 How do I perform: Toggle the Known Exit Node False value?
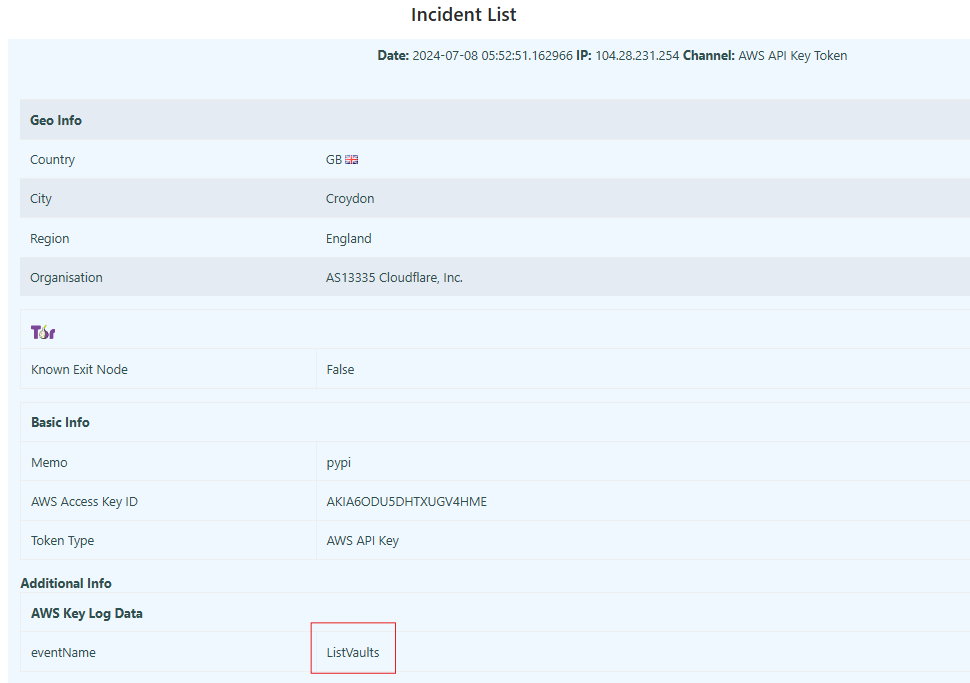[339, 369]
